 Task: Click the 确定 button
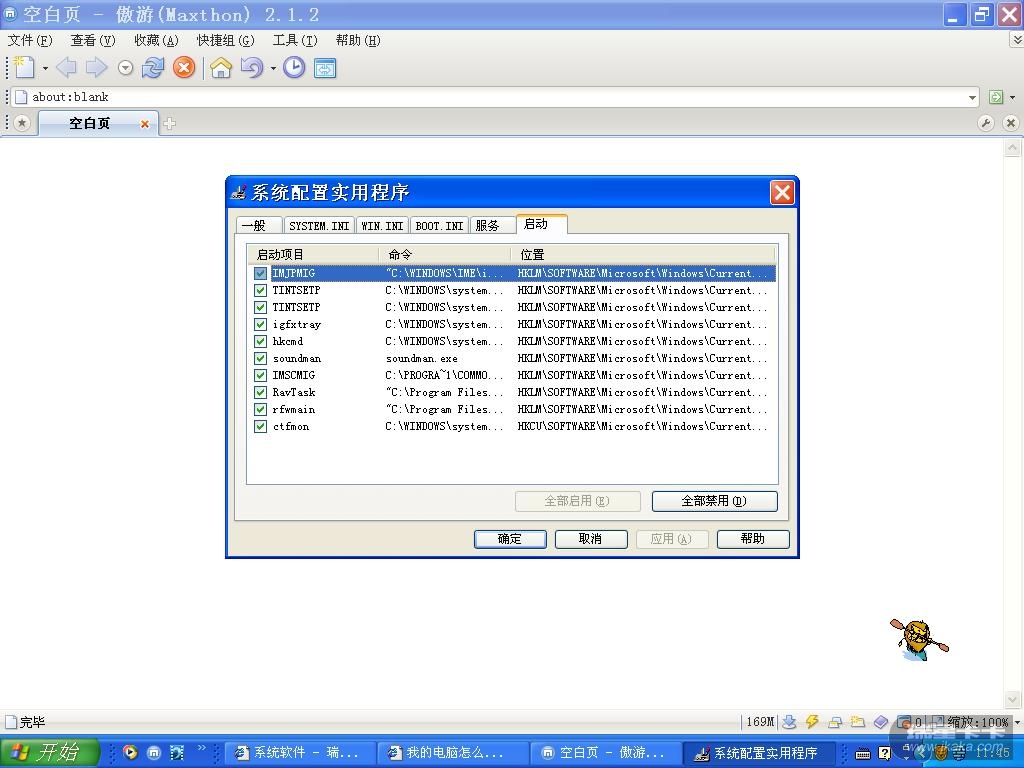510,539
